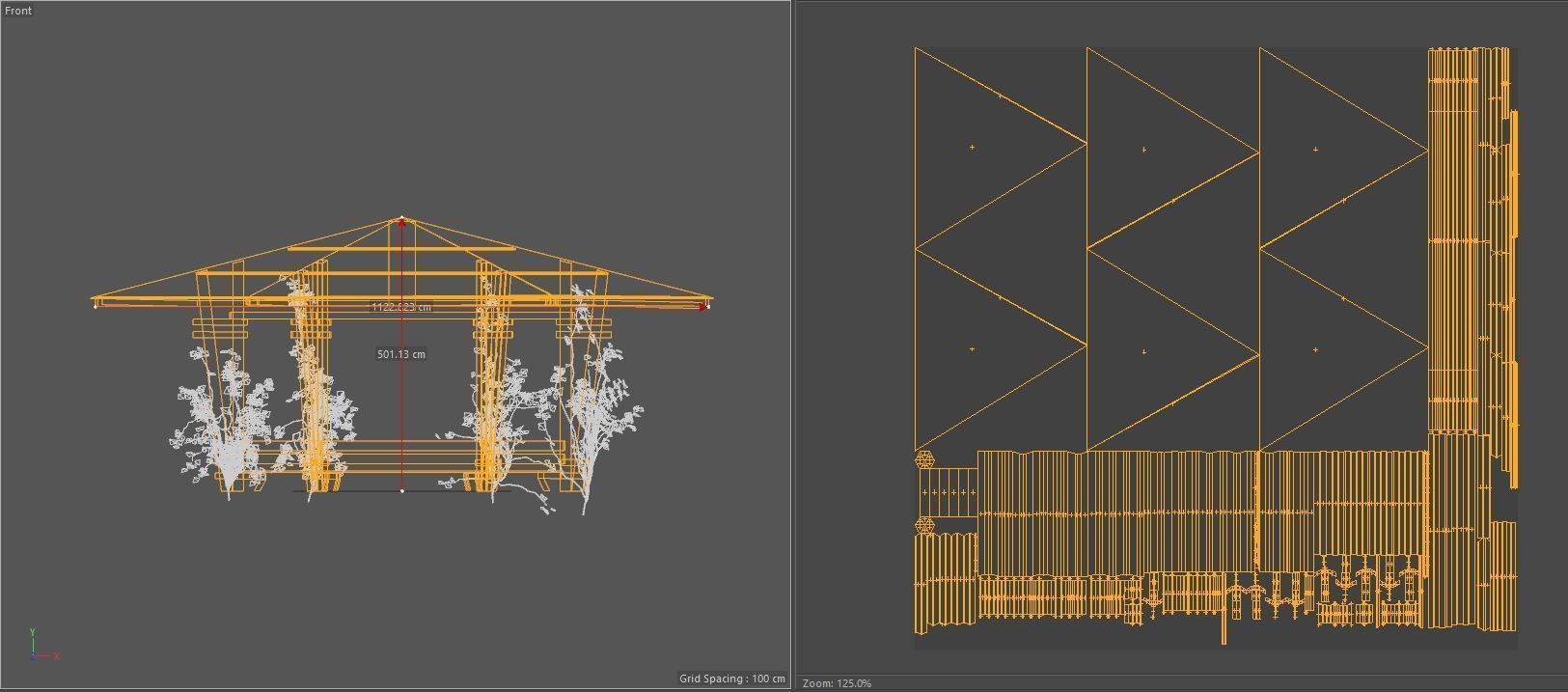Grab the red measurement handle at roof apex
1568x692 pixels.
pyautogui.click(x=401, y=223)
